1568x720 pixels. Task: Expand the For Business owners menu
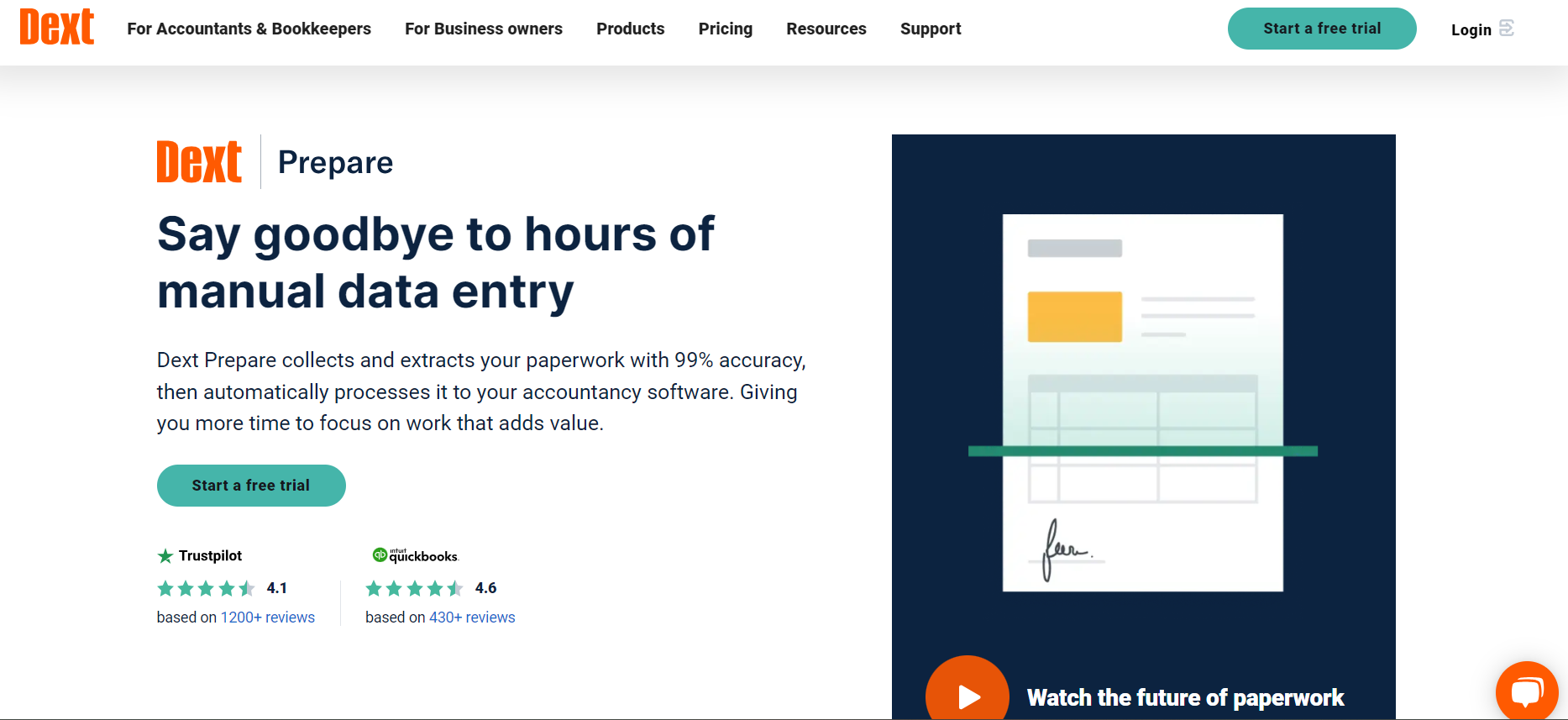[x=483, y=29]
